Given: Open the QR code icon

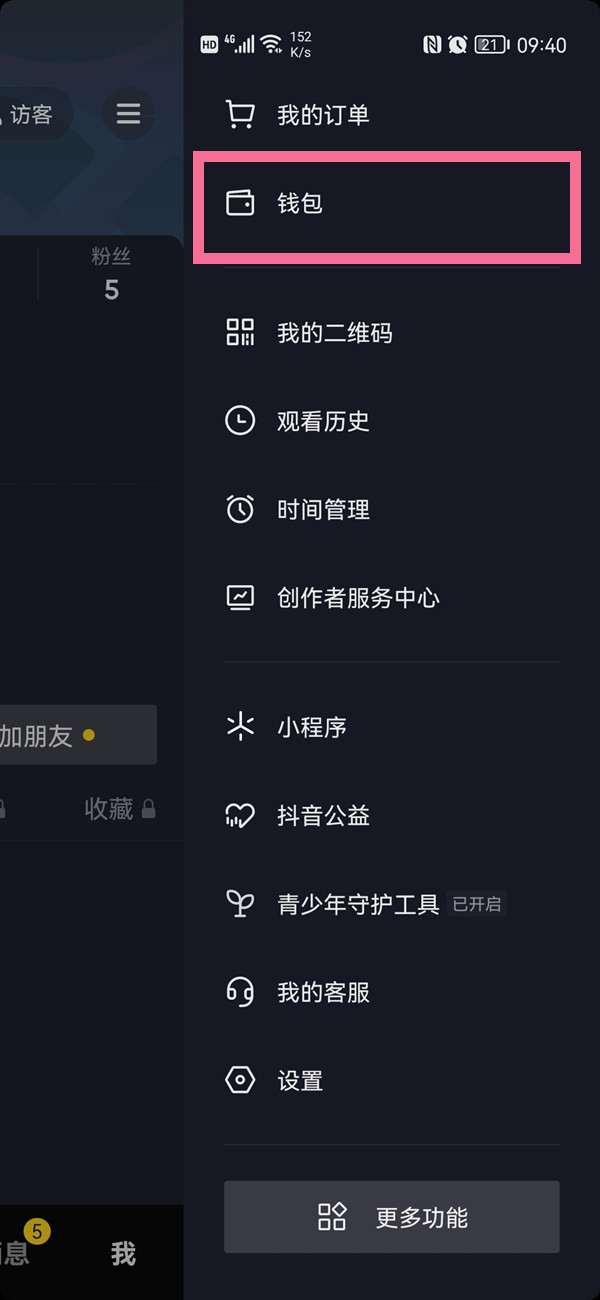Looking at the screenshot, I should coord(240,333).
